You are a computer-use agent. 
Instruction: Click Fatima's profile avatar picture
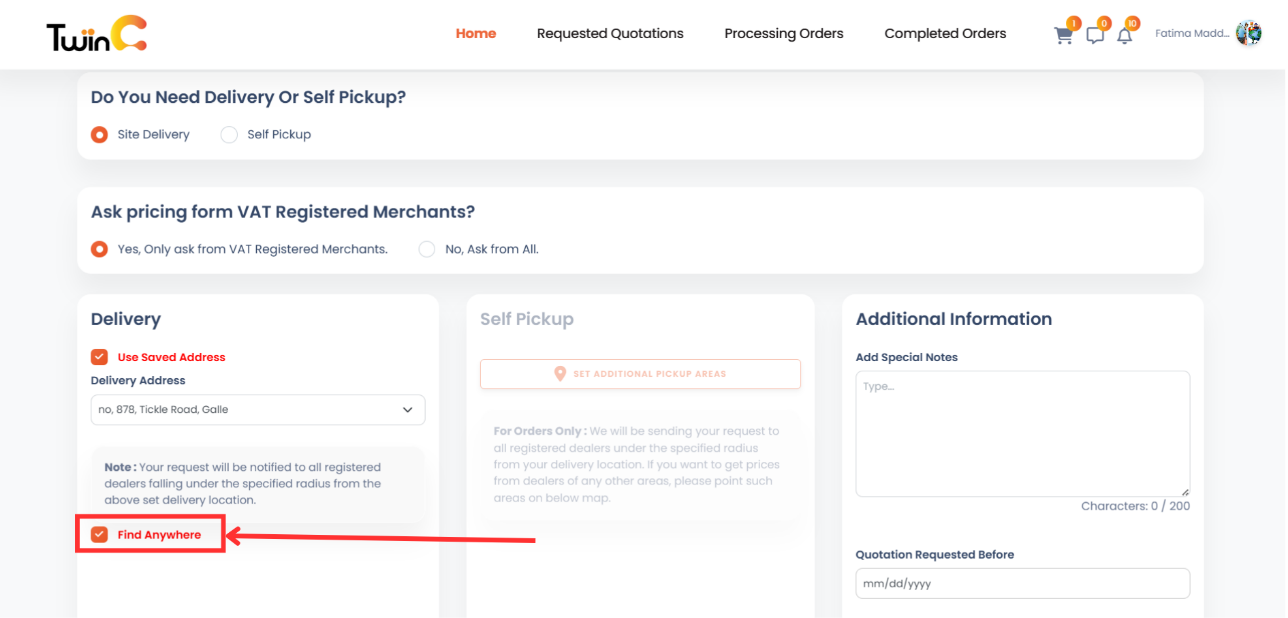[x=1248, y=32]
